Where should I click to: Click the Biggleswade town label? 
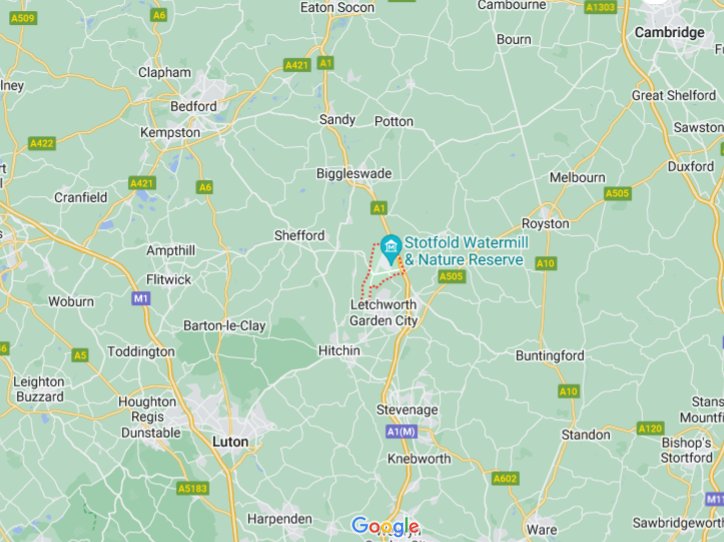(x=354, y=174)
